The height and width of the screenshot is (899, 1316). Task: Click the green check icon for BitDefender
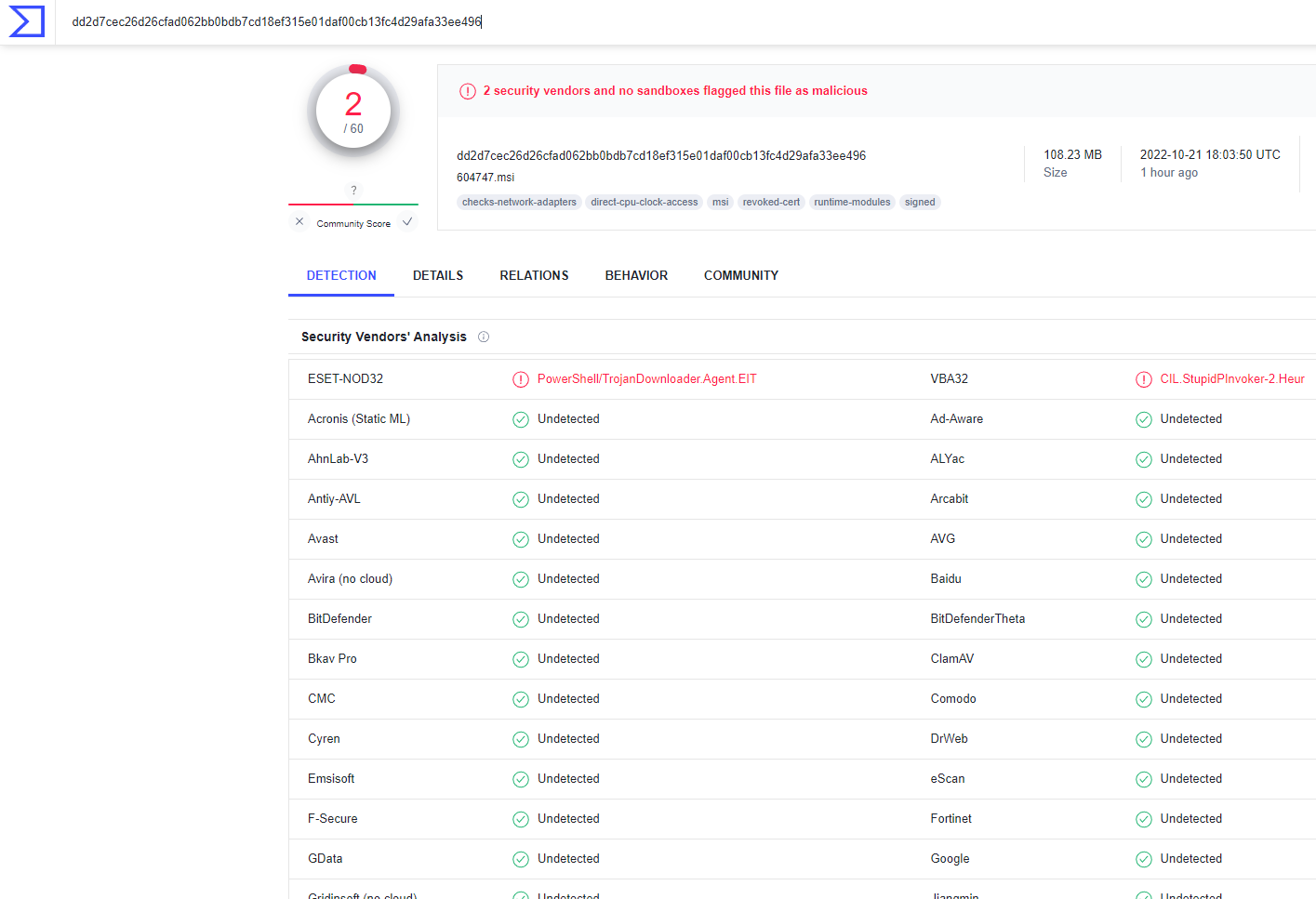pos(521,619)
